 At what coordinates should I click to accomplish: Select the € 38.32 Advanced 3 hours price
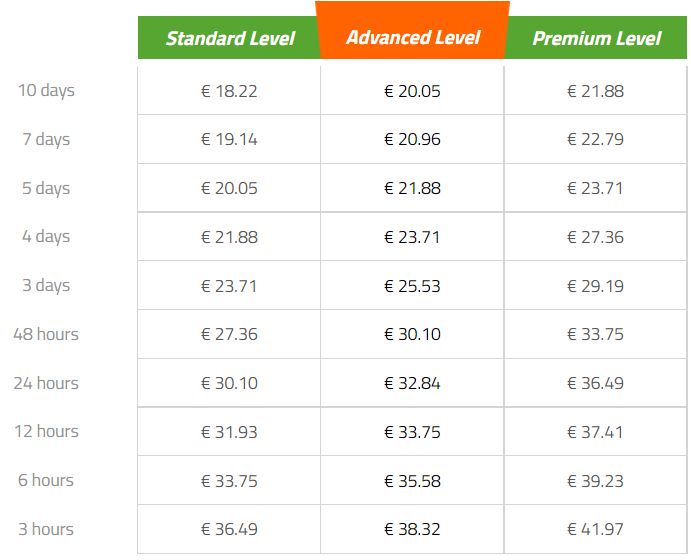coord(412,529)
